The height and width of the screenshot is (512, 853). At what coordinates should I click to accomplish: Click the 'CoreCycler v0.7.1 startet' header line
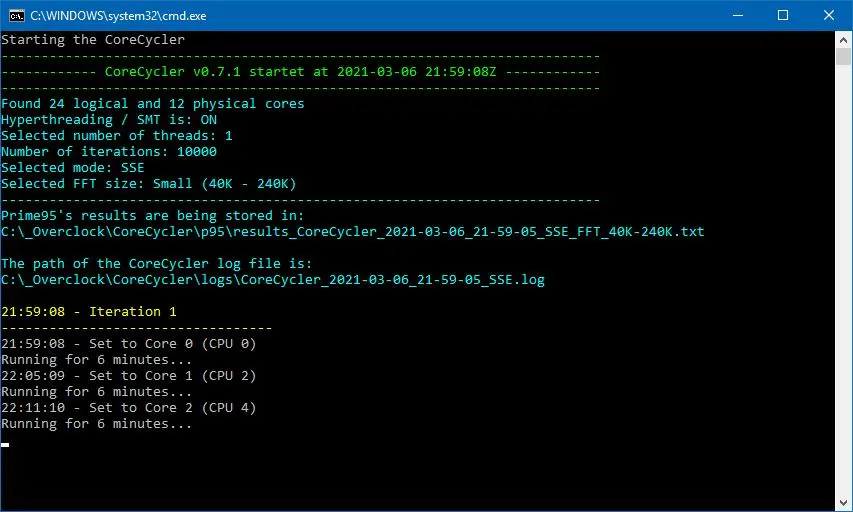tap(300, 72)
